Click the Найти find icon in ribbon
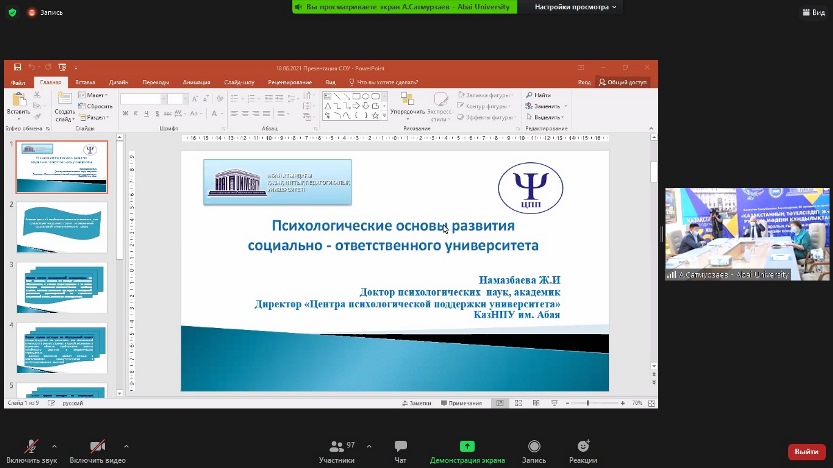833x468 pixels. point(539,95)
